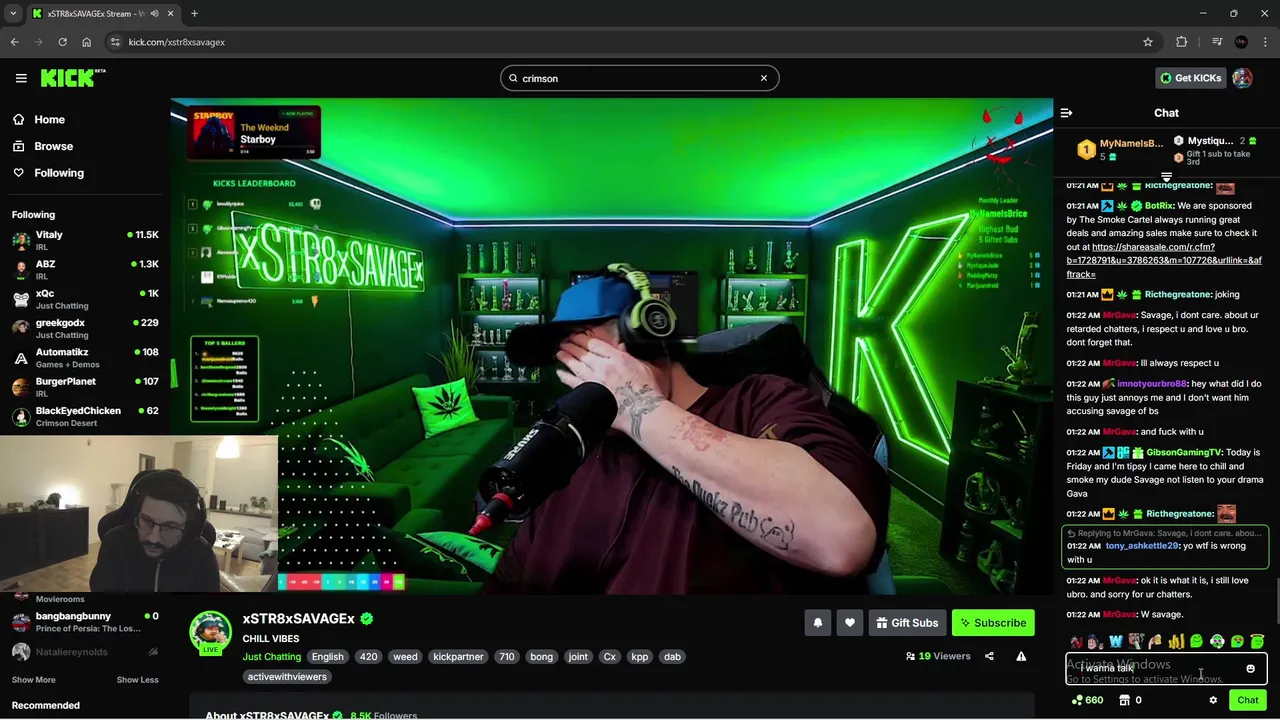Open Vitaly's followed channel
This screenshot has width=1280, height=720.
(85, 240)
